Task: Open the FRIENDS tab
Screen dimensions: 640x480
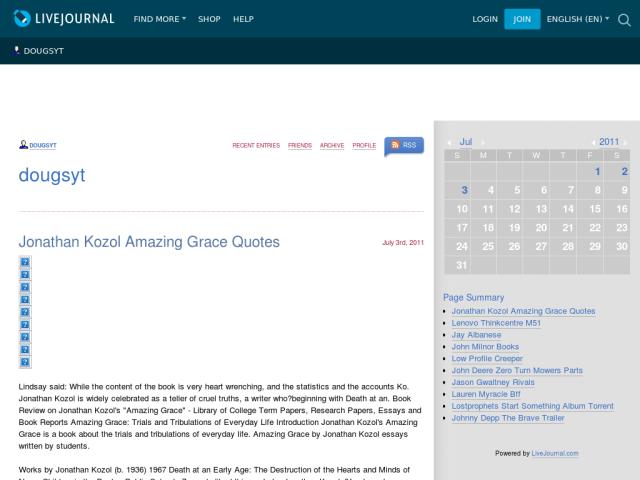Action: (300, 145)
